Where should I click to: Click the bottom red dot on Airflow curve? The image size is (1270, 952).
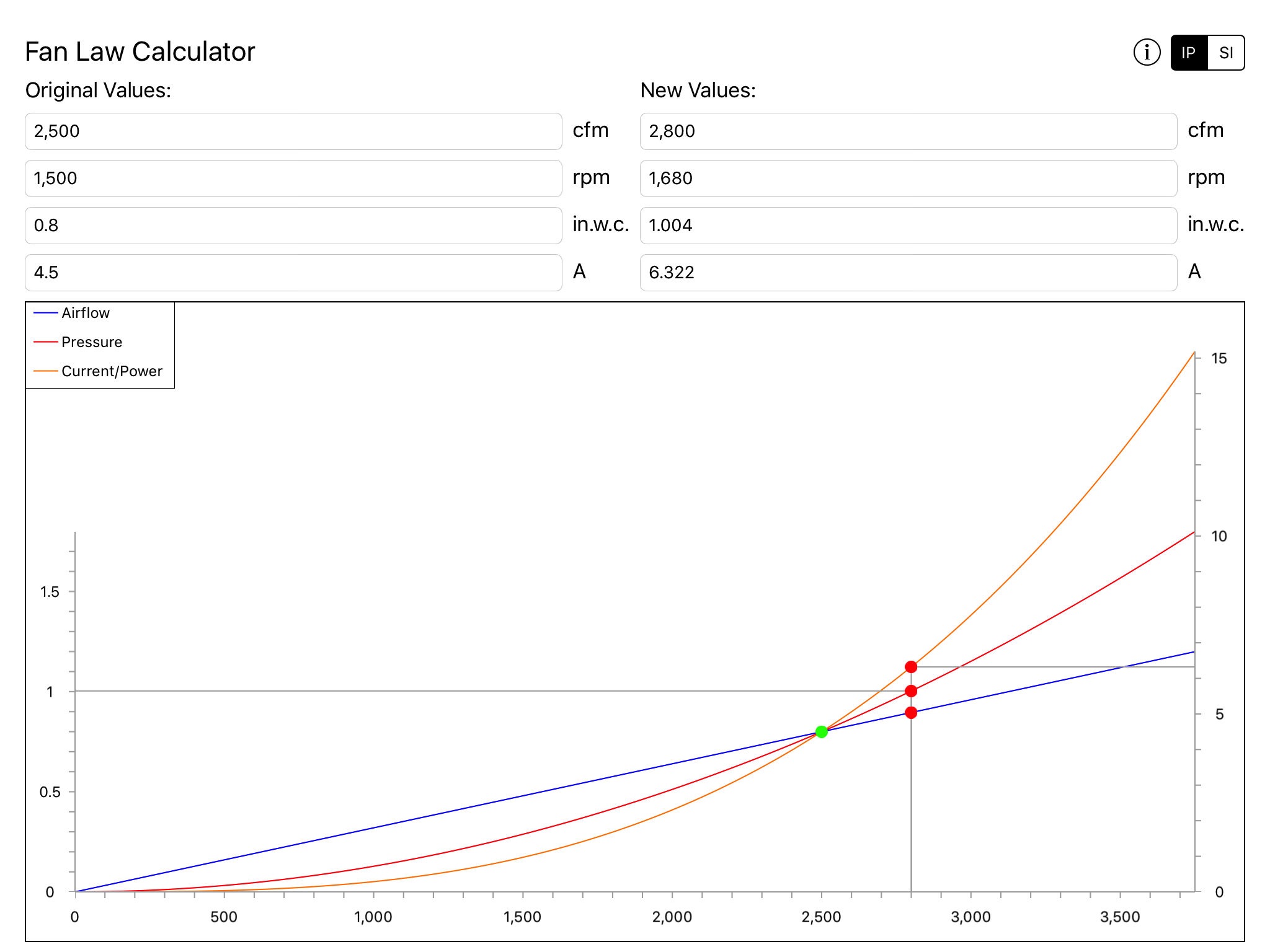911,713
